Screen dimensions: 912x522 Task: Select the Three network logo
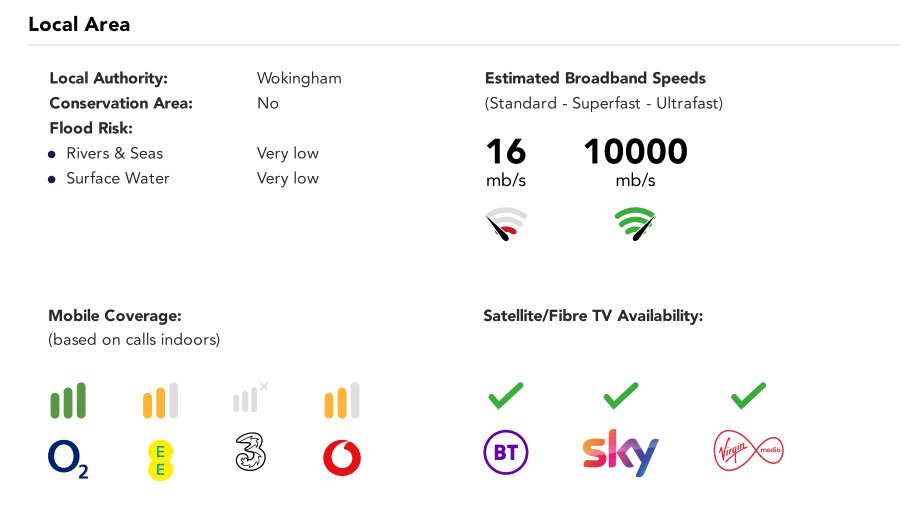251,452
